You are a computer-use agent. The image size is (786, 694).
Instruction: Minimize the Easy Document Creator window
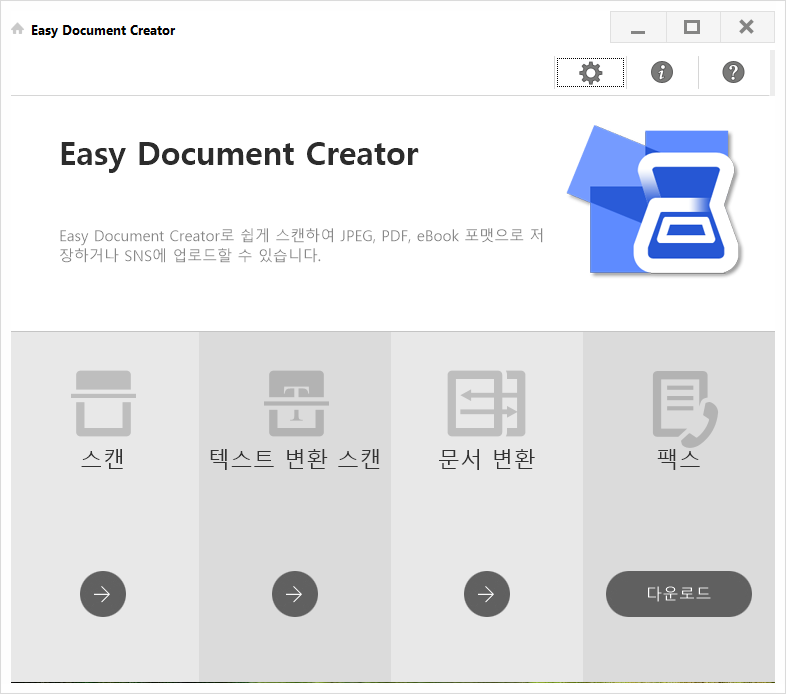638,27
